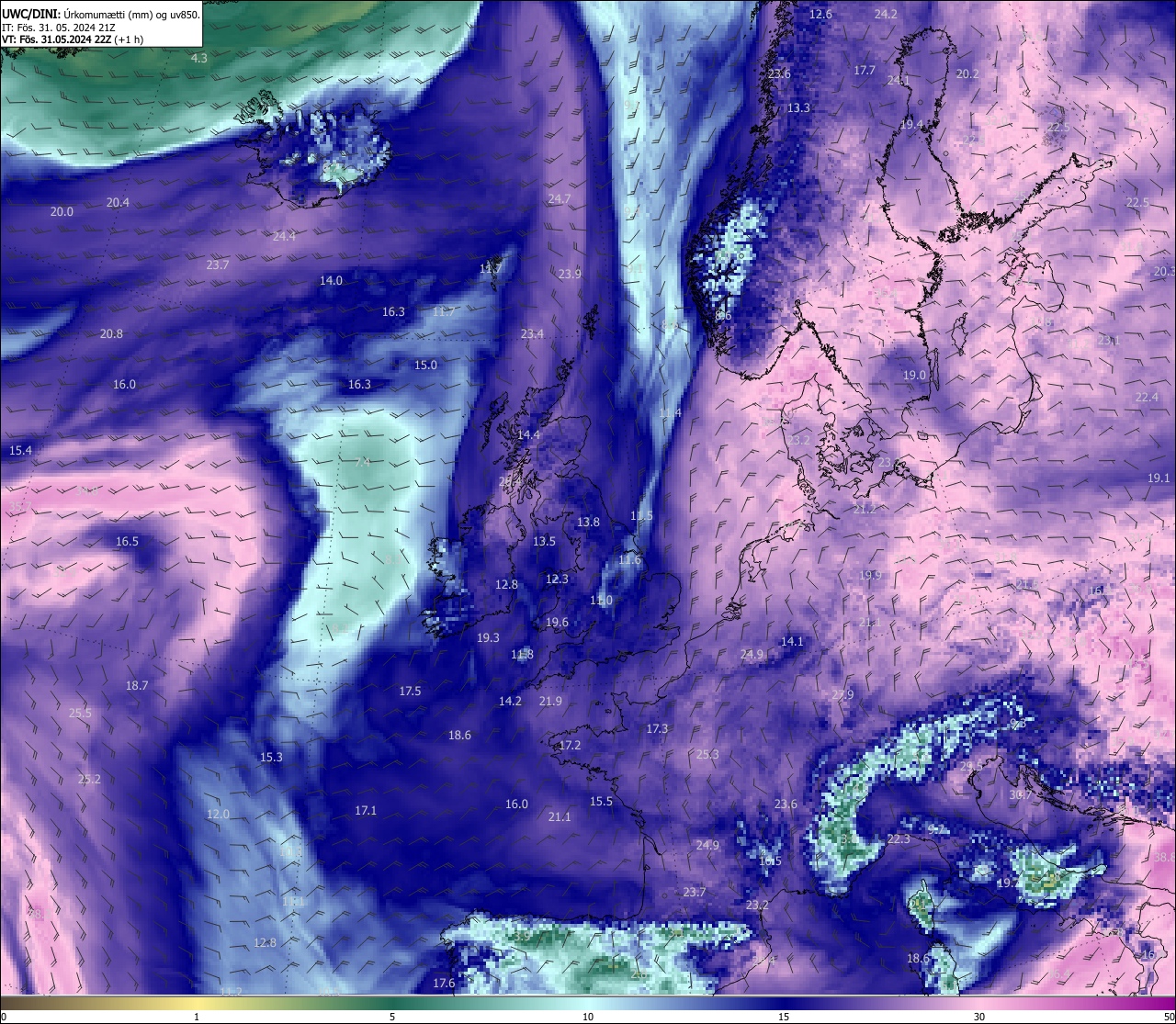Click the 17.7 map value

pos(865,70)
